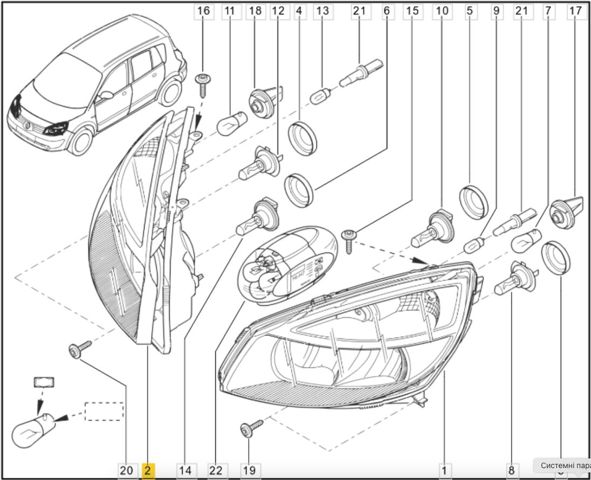This screenshot has width=591, height=480.
Task: Click callout number 5
Action: click(470, 11)
